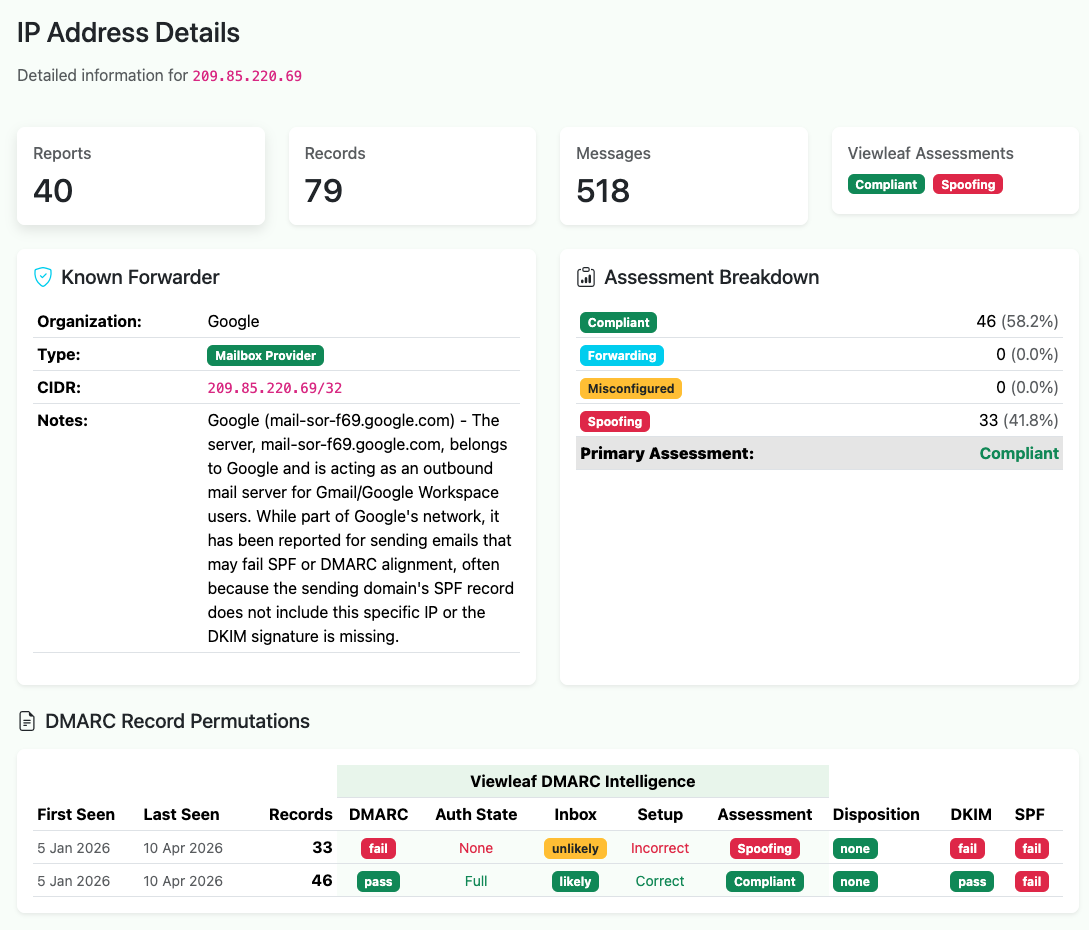The image size is (1089, 930).
Task: Click the Mailbox Provider badge
Action: point(265,355)
